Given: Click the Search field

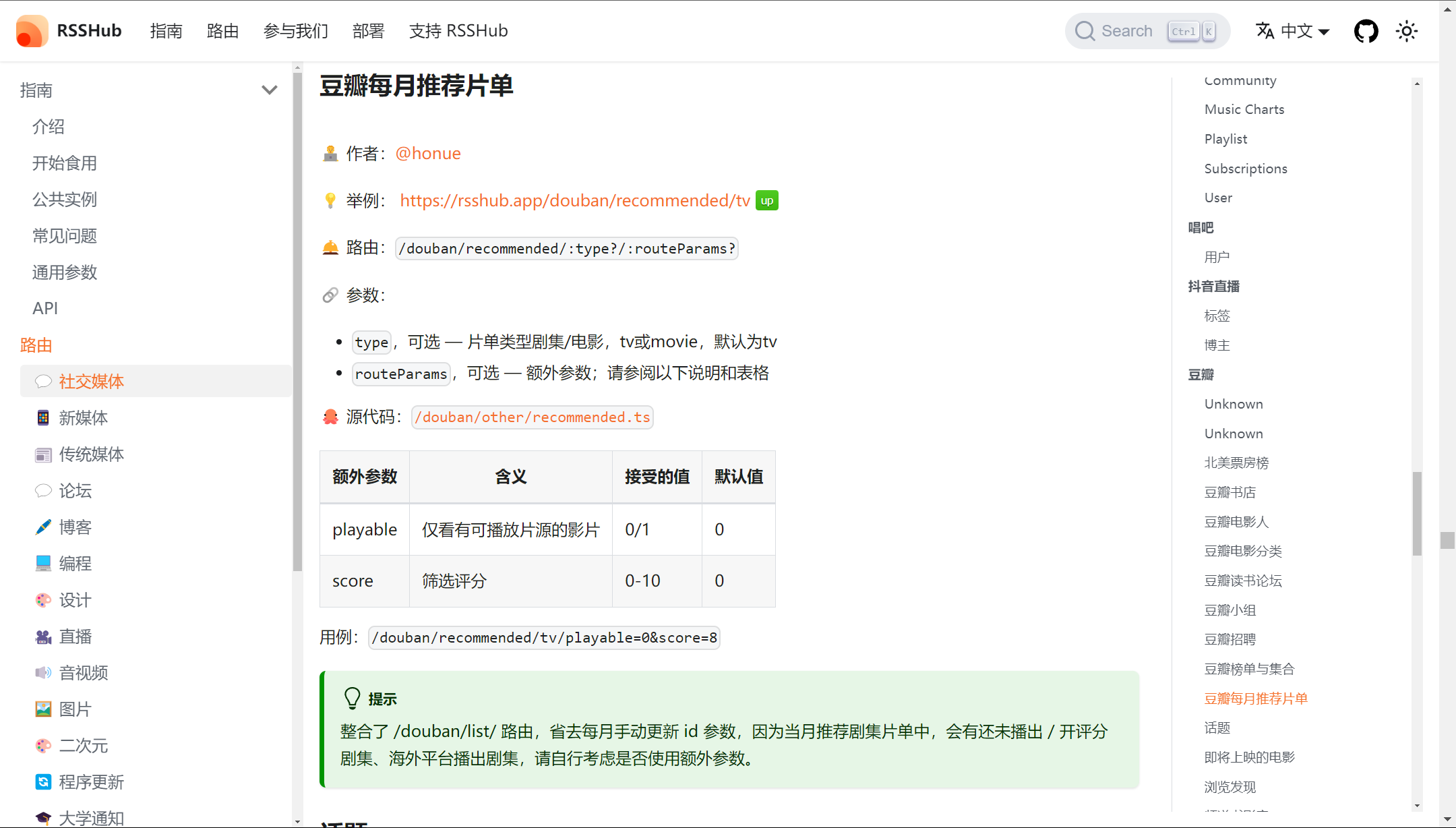Looking at the screenshot, I should point(1147,31).
